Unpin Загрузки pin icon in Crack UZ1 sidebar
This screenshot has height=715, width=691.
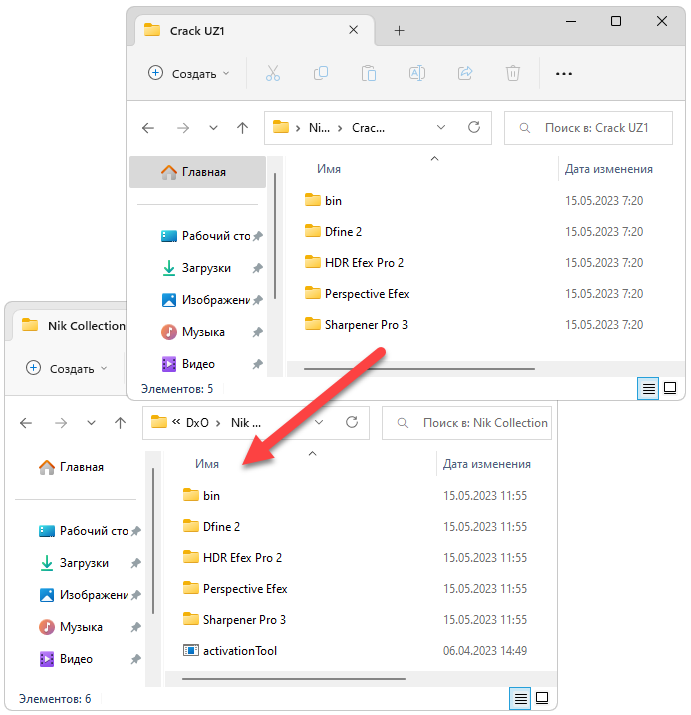tap(258, 268)
